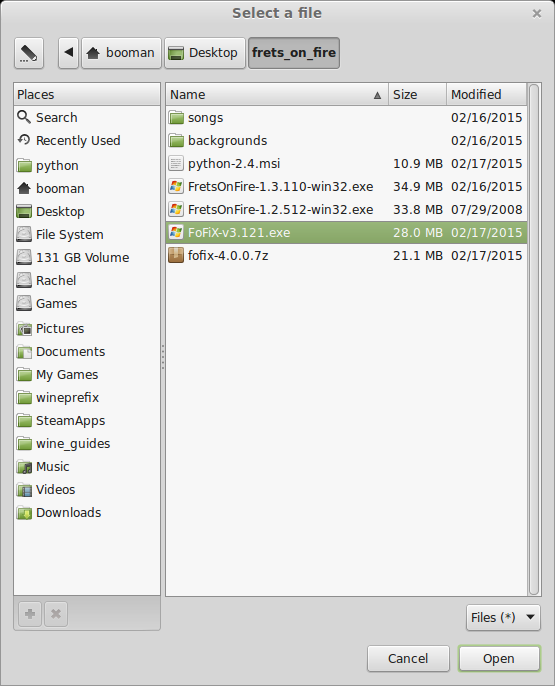Open Recently Used clock icon in Places
This screenshot has height=686, width=555.
tap(24, 140)
